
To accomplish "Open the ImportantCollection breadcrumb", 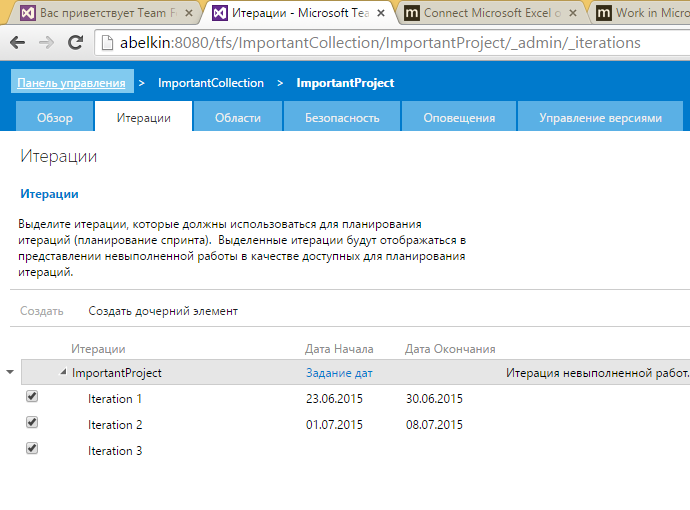I will (211, 83).
